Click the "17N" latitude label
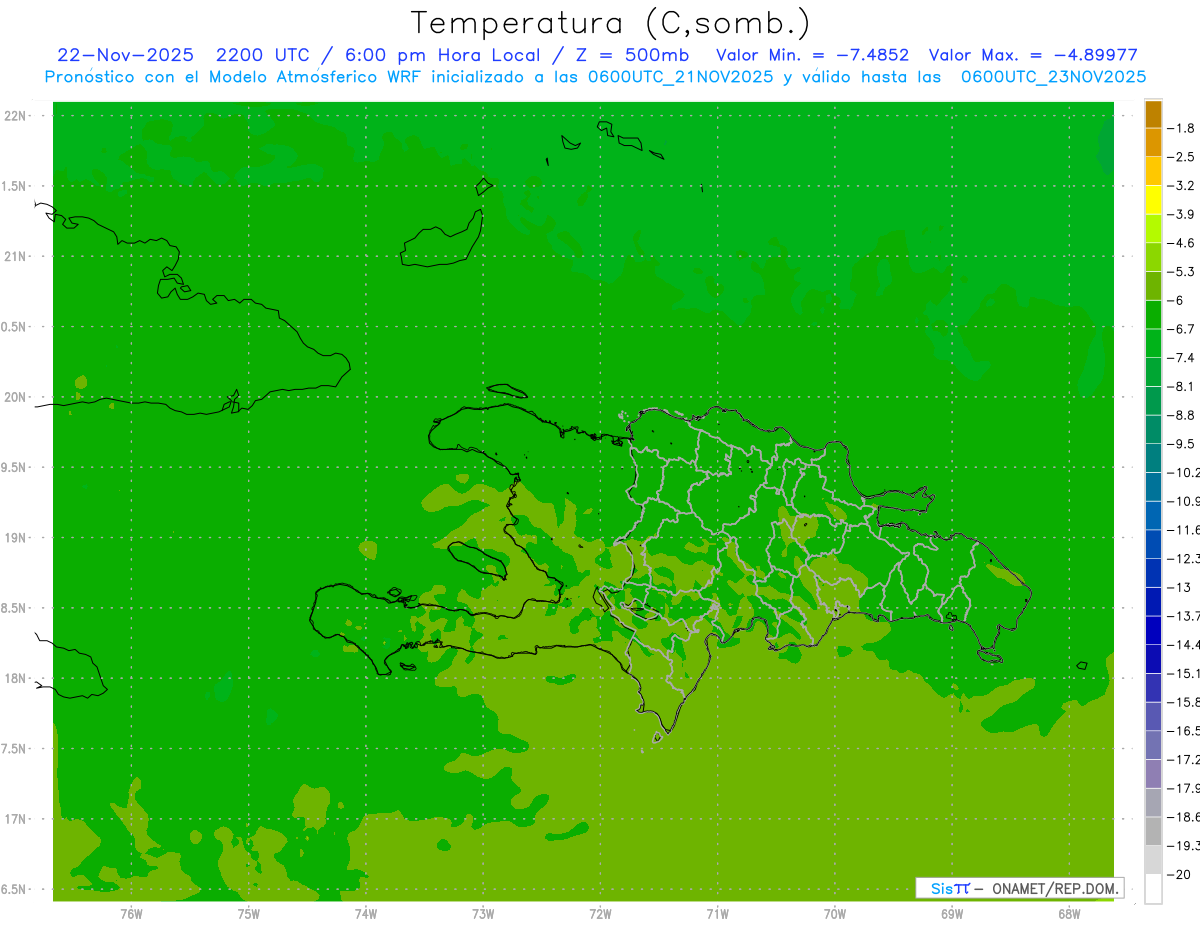This screenshot has height=927, width=1200. 15,819
